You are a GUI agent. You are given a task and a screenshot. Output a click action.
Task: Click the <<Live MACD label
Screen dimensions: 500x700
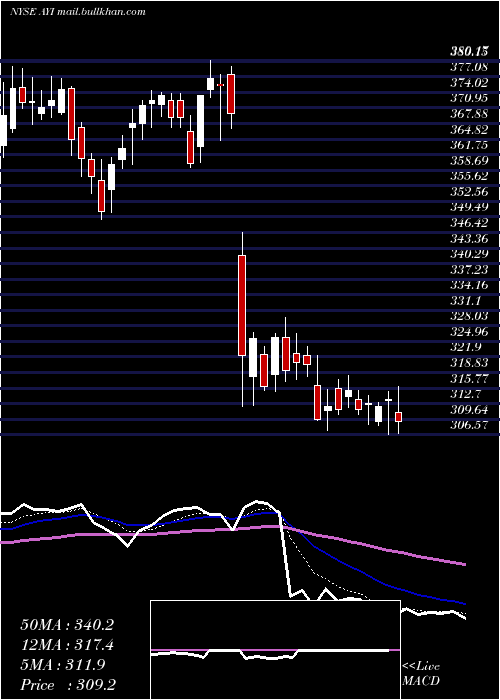[421, 674]
